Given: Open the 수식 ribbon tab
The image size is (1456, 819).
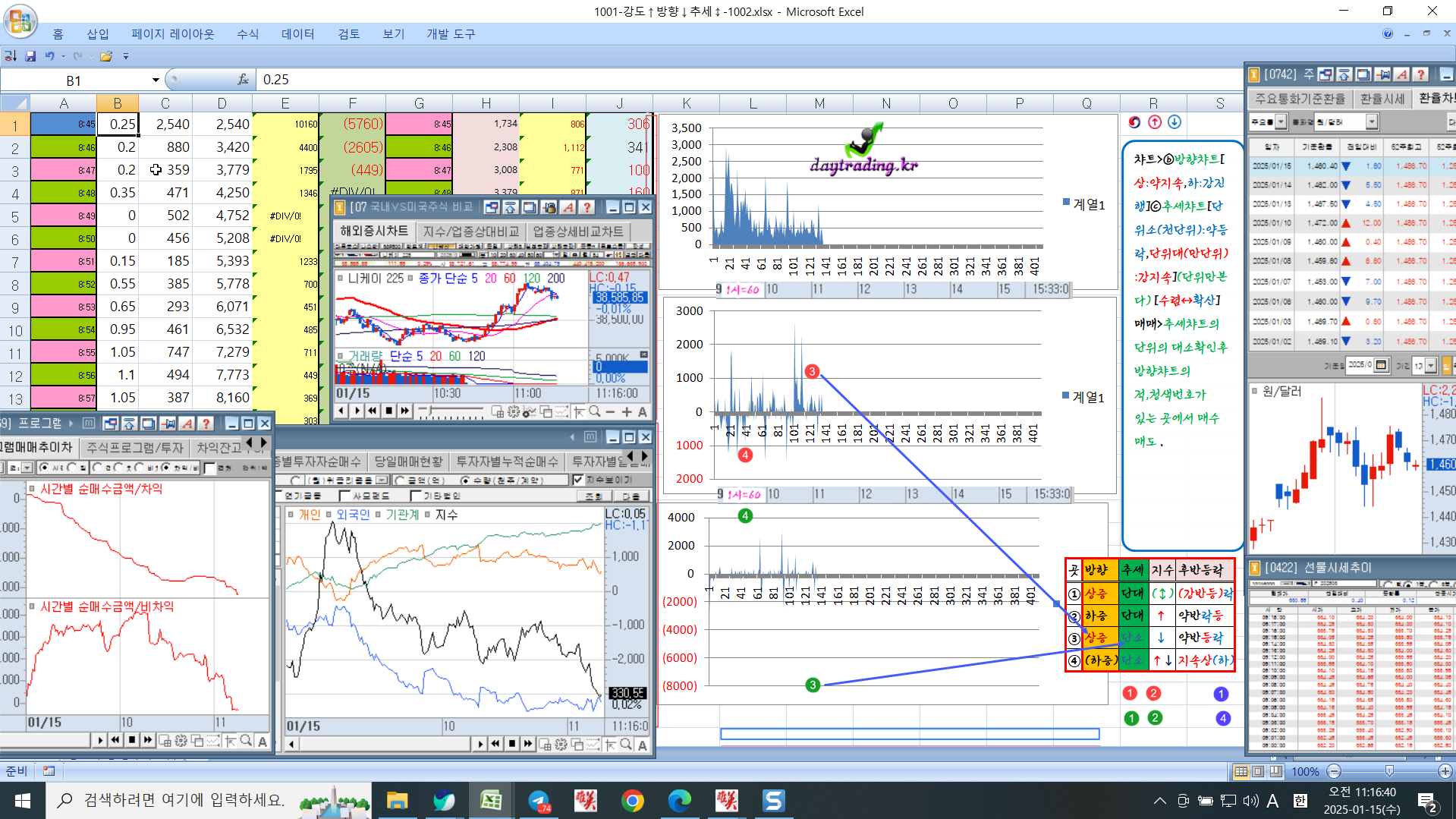Looking at the screenshot, I should [x=248, y=34].
